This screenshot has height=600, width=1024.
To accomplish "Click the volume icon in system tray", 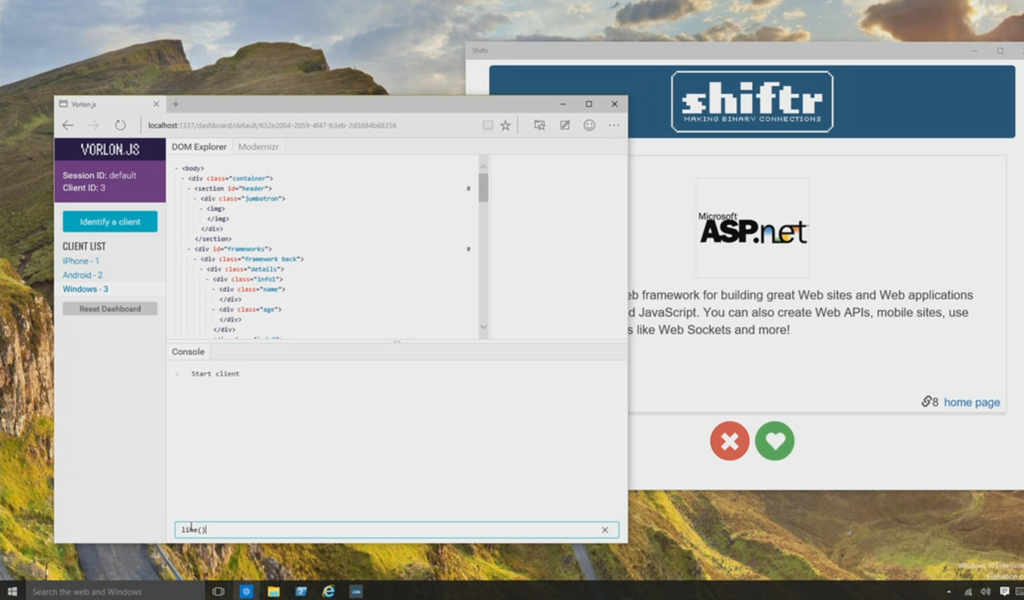I will 985,592.
